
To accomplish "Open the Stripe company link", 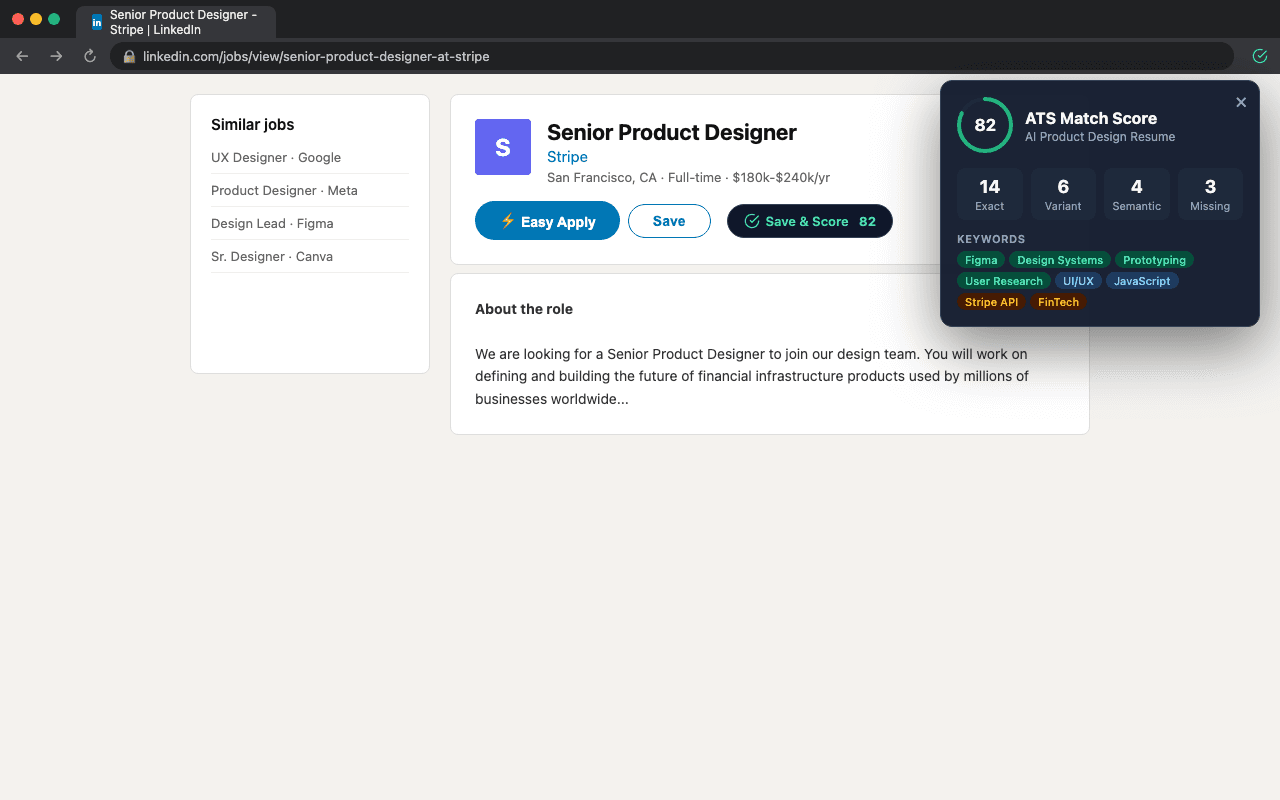I will click(x=567, y=157).
